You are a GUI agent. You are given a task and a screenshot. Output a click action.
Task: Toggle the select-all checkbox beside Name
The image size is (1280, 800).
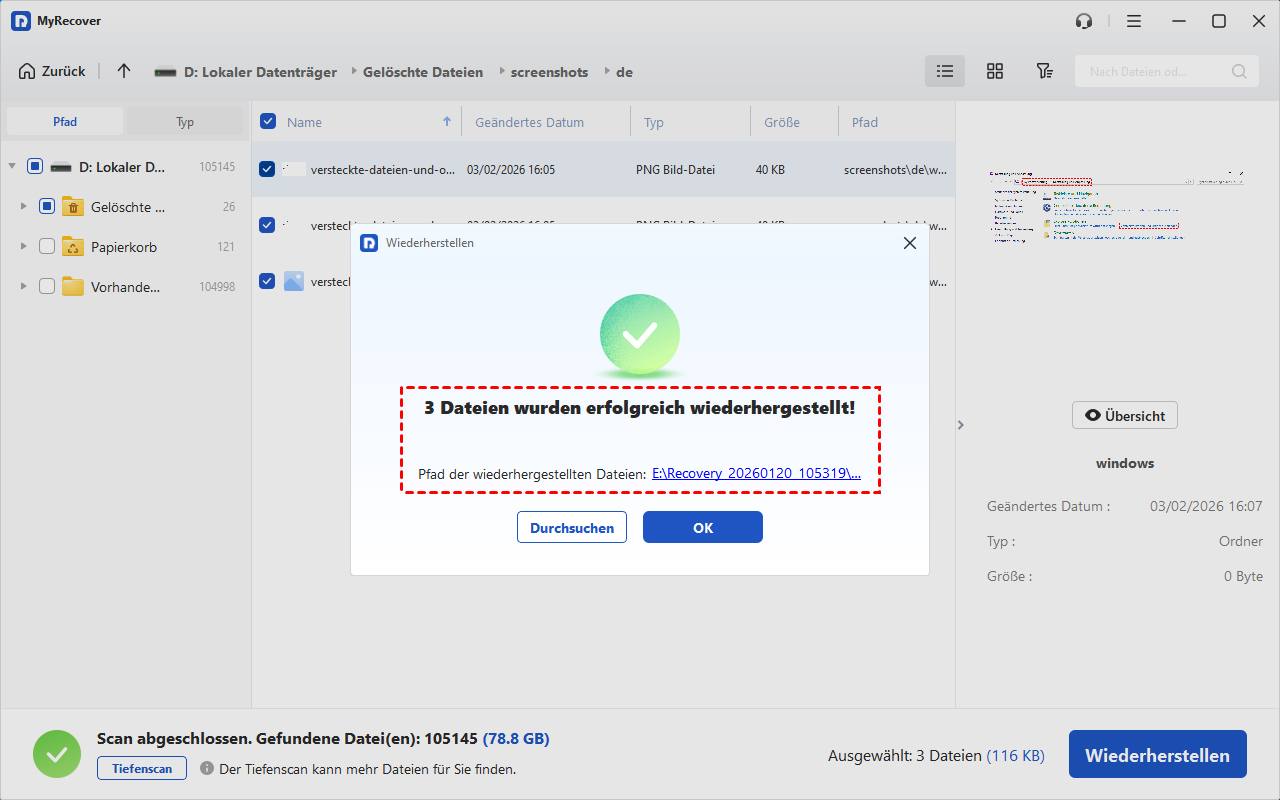[268, 122]
